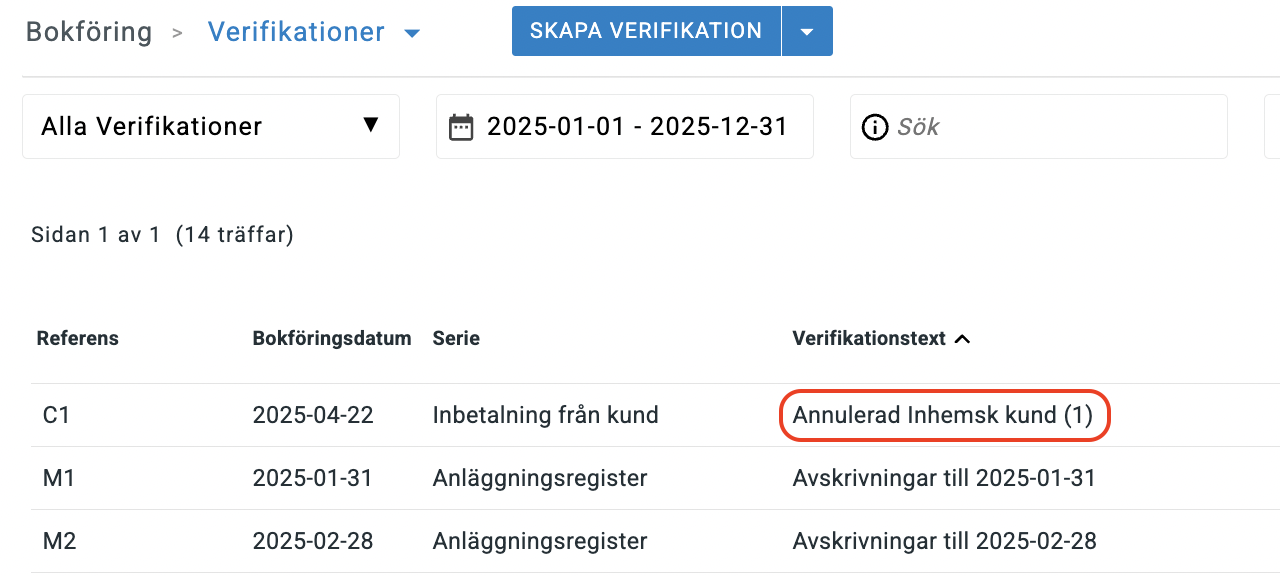This screenshot has height=576, width=1280.
Task: Open the calendar icon in the date filter
Action: click(461, 126)
